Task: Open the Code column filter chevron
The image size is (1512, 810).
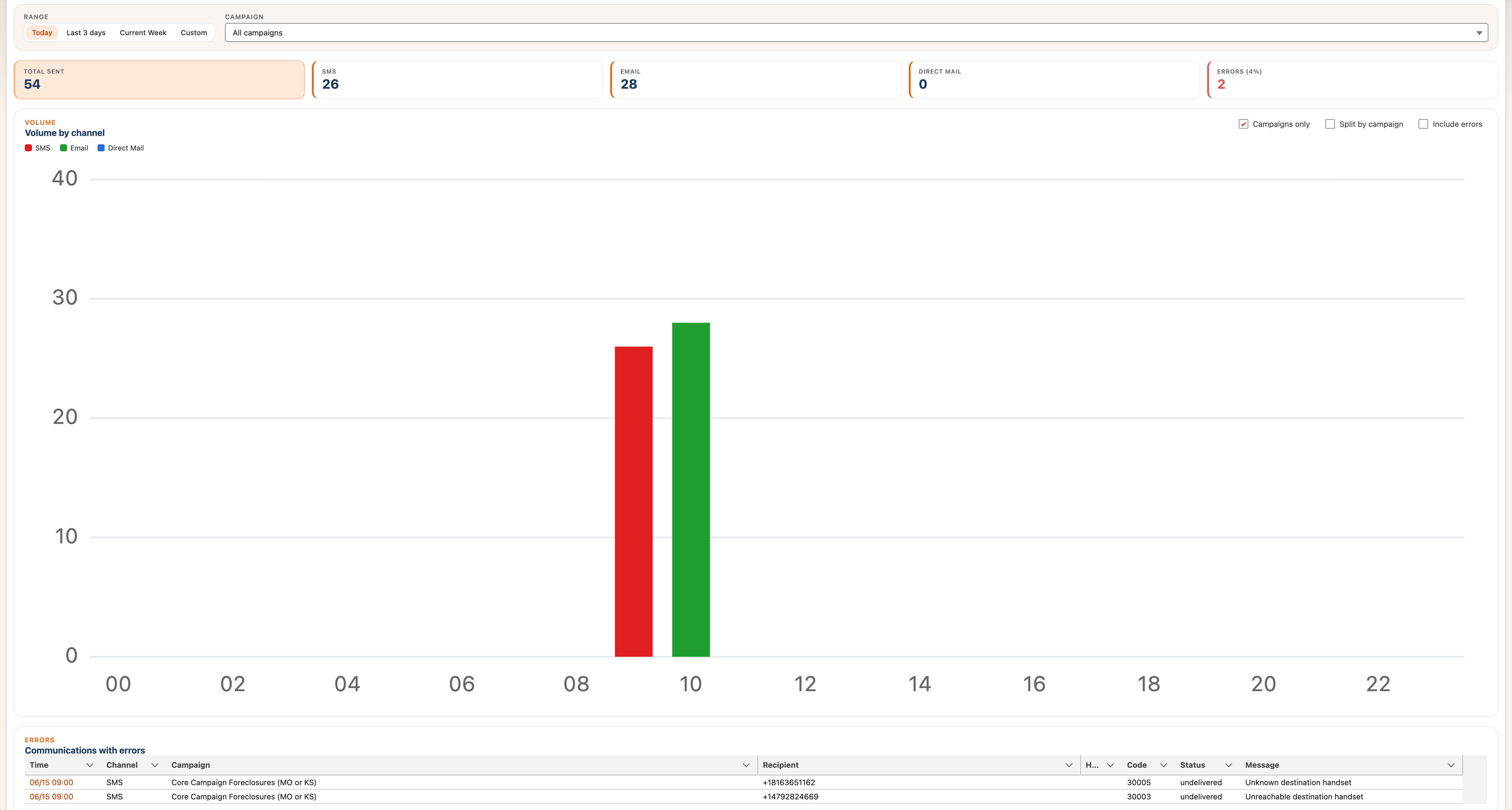Action: pyautogui.click(x=1163, y=765)
